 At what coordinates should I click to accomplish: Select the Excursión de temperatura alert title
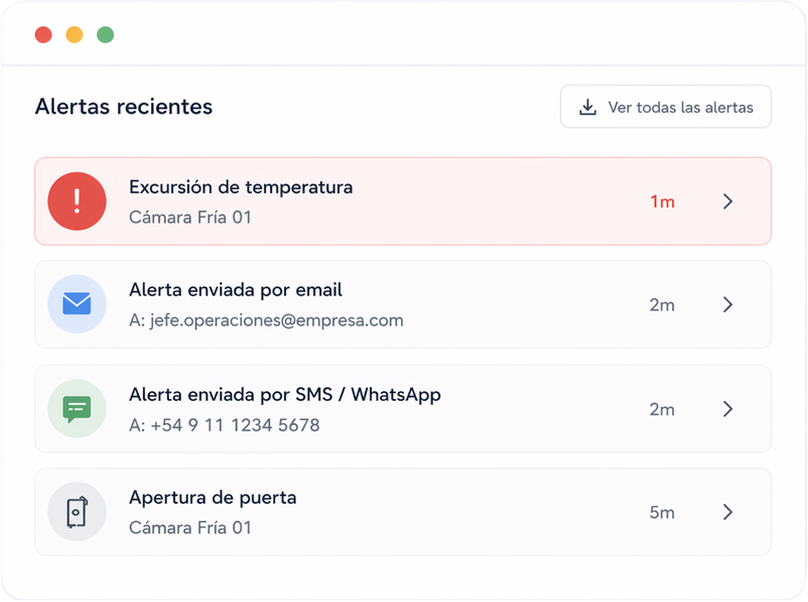(x=241, y=187)
